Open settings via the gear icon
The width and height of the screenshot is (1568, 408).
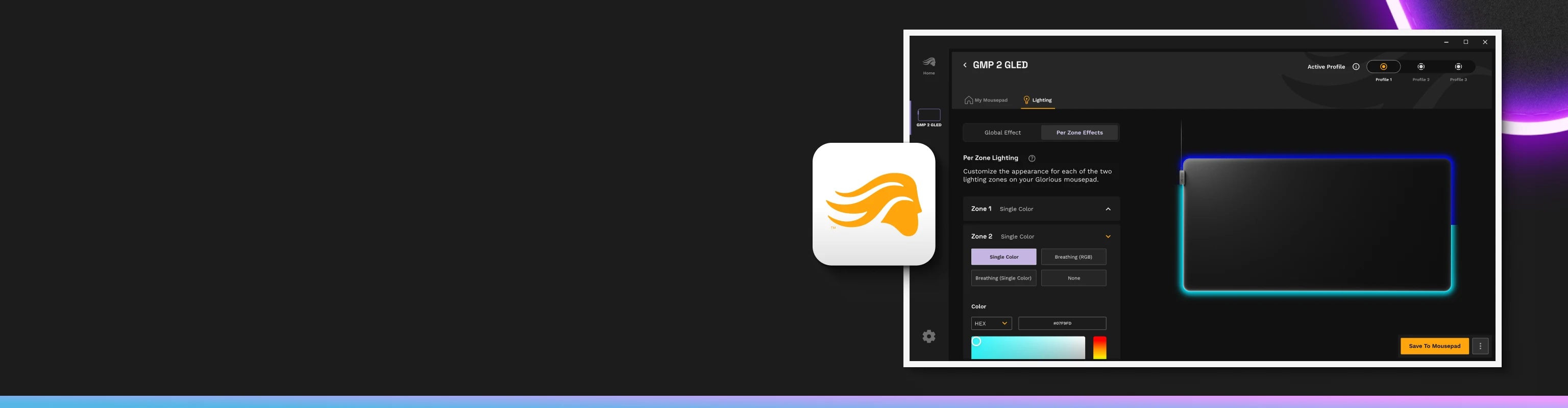click(928, 336)
